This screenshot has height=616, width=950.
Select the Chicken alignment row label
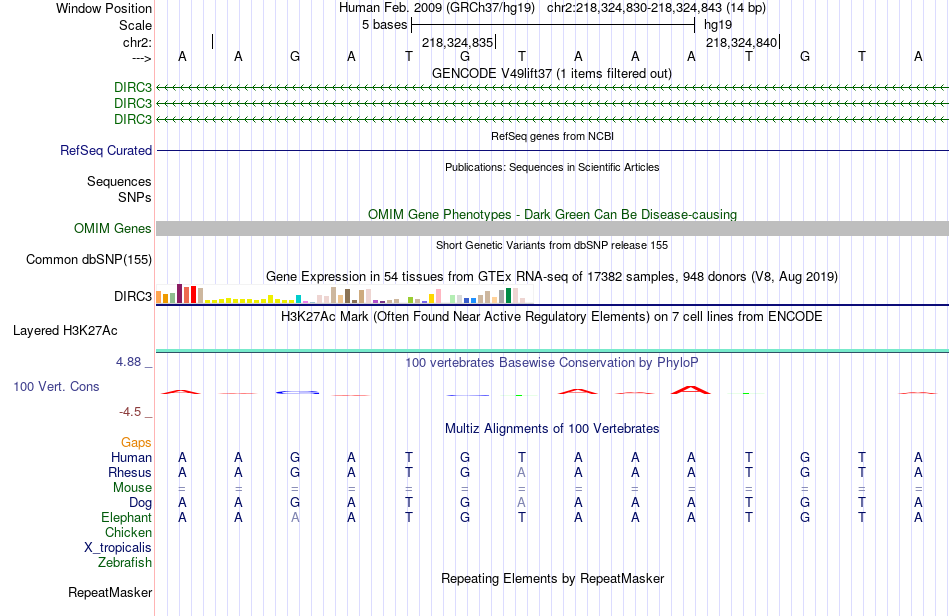[x=128, y=532]
